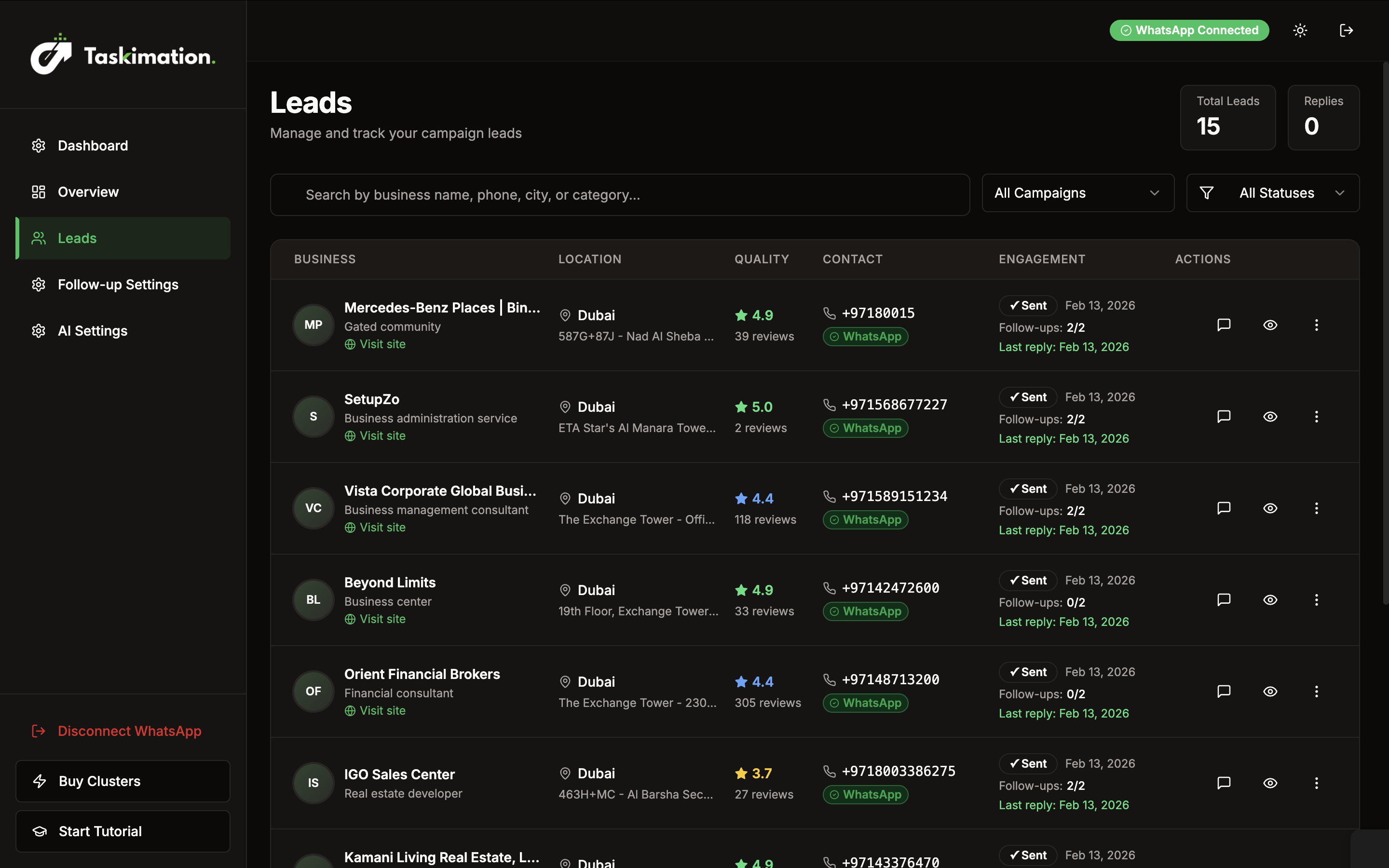Image resolution: width=1389 pixels, height=868 pixels.
Task: Toggle light theme with sun icon
Action: coord(1300,30)
